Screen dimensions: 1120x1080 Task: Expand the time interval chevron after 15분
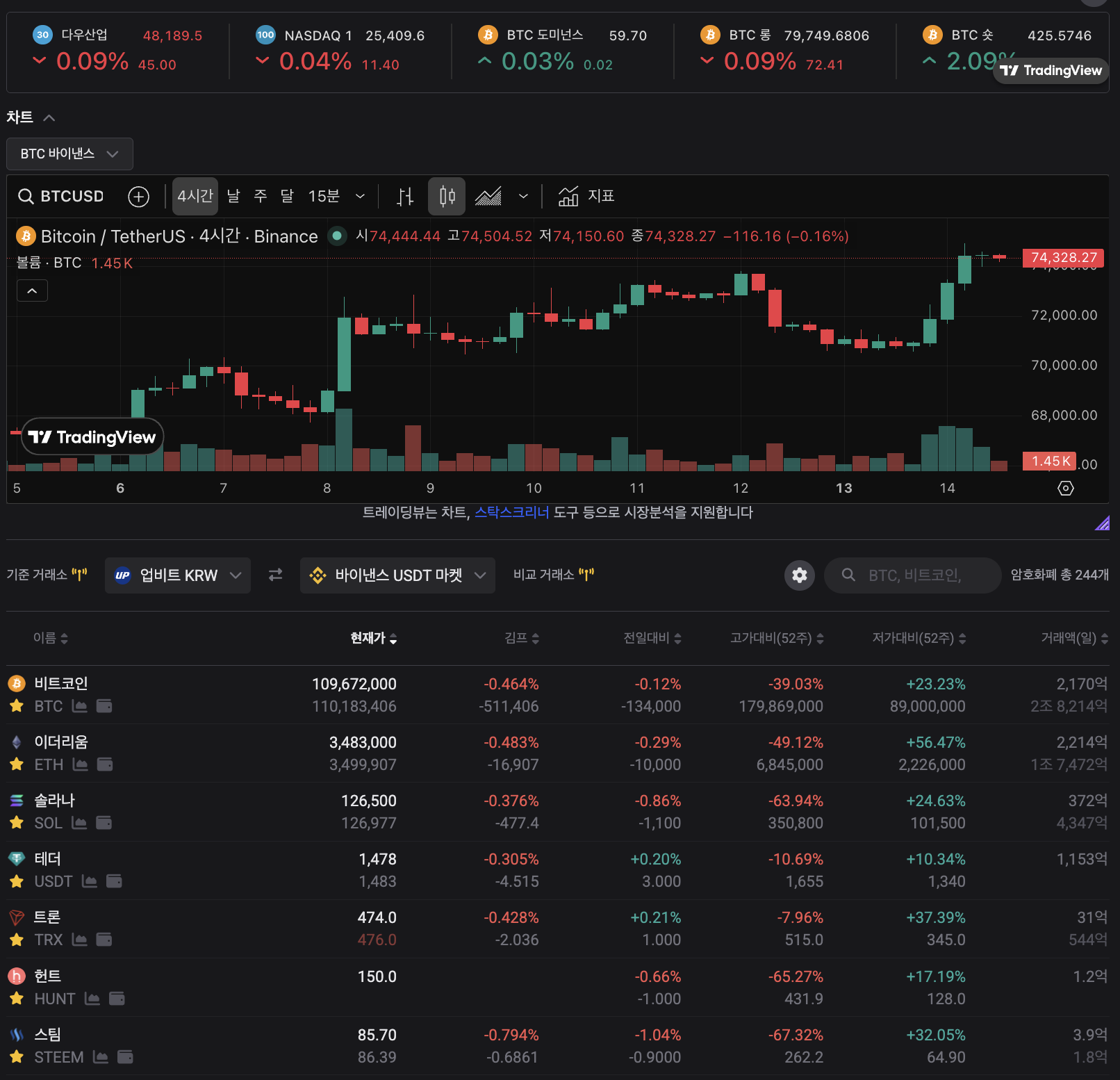360,197
